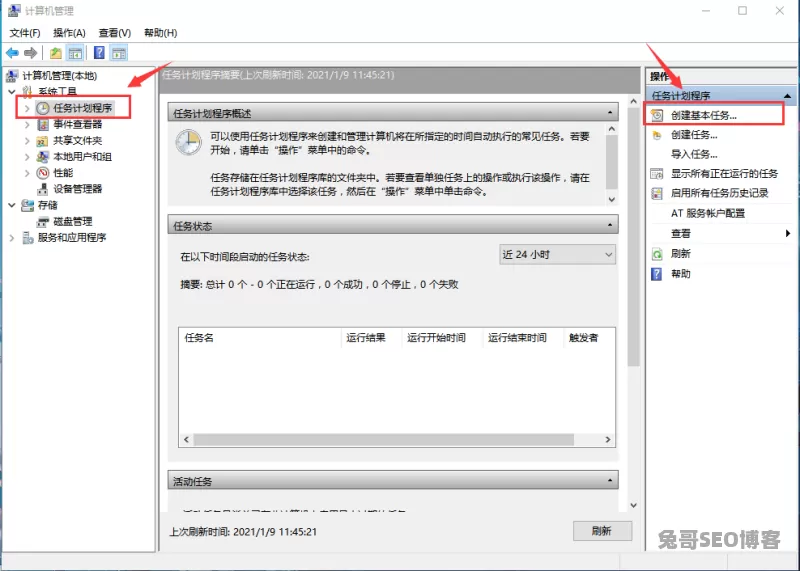The width and height of the screenshot is (800, 571).
Task: Click the 本地用户和组 icon in tree
Action: coord(43,157)
